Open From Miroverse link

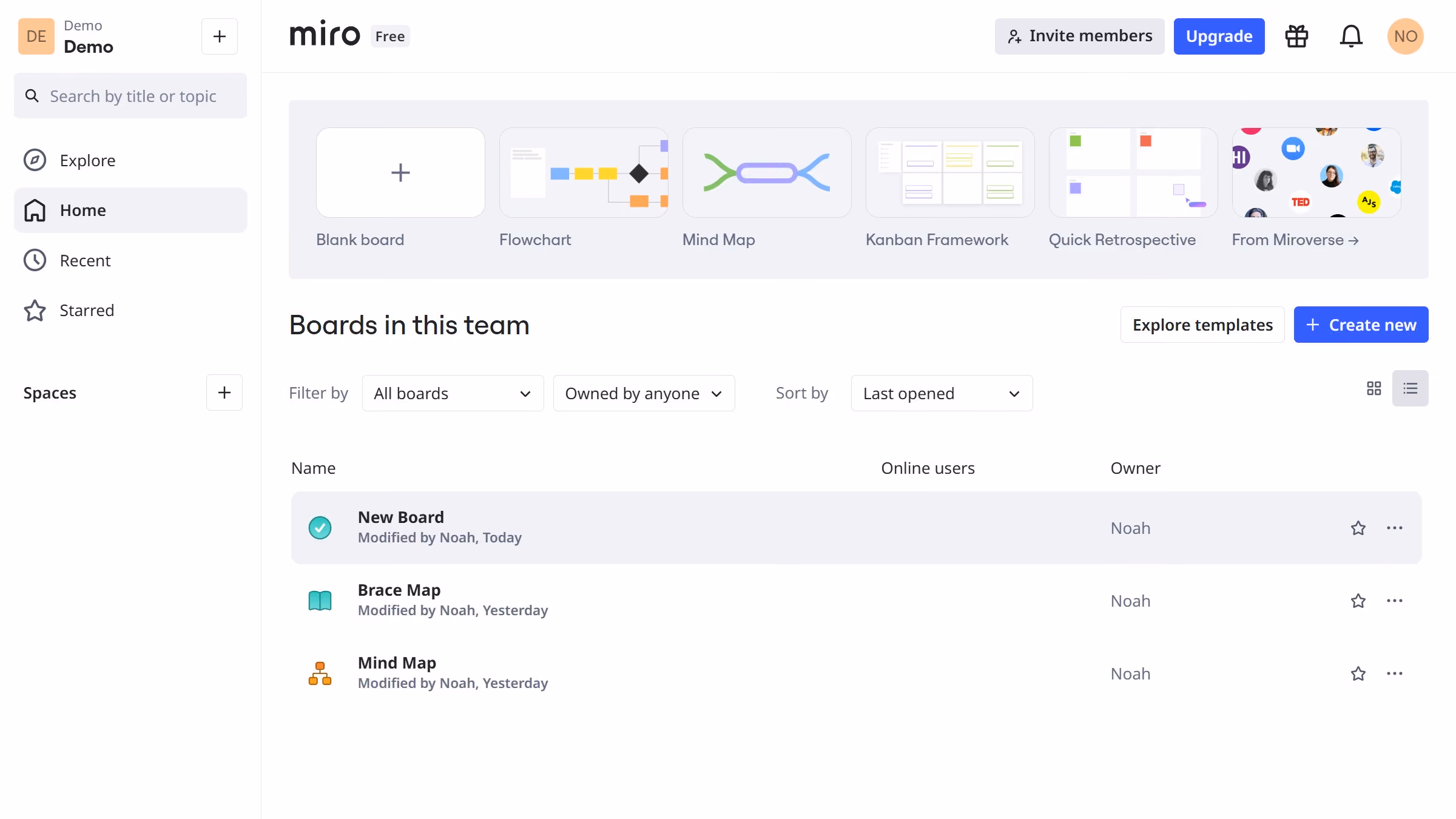click(x=1295, y=240)
